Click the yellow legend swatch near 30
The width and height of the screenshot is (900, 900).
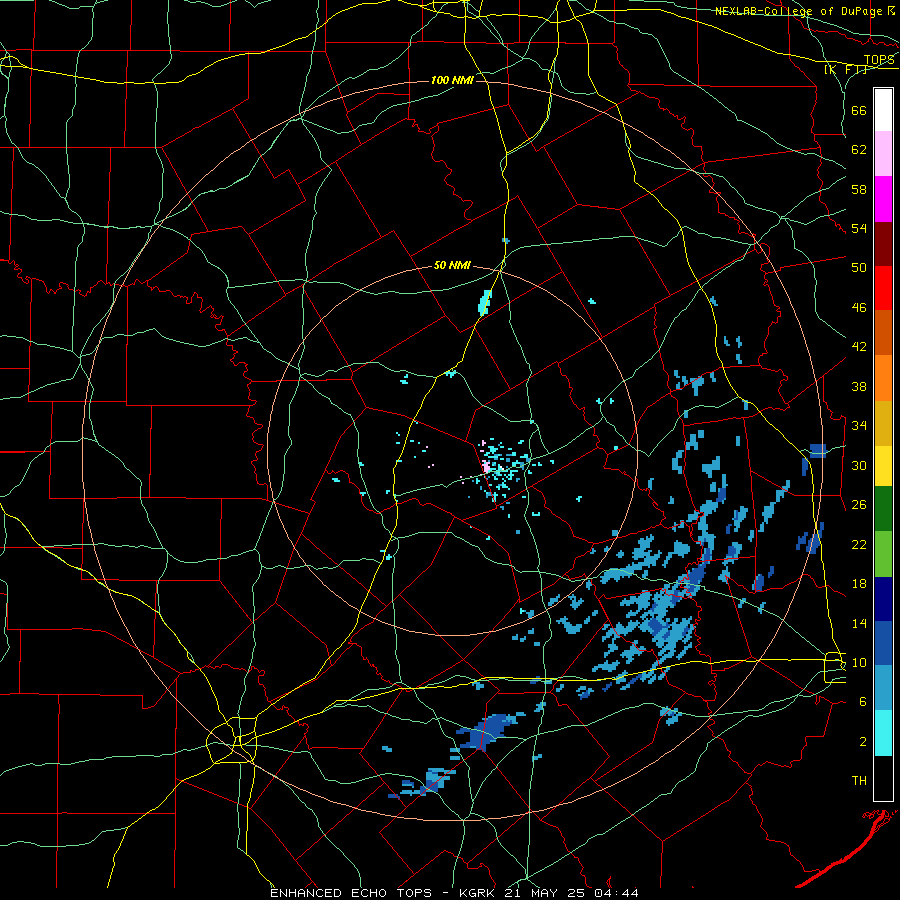pos(883,466)
